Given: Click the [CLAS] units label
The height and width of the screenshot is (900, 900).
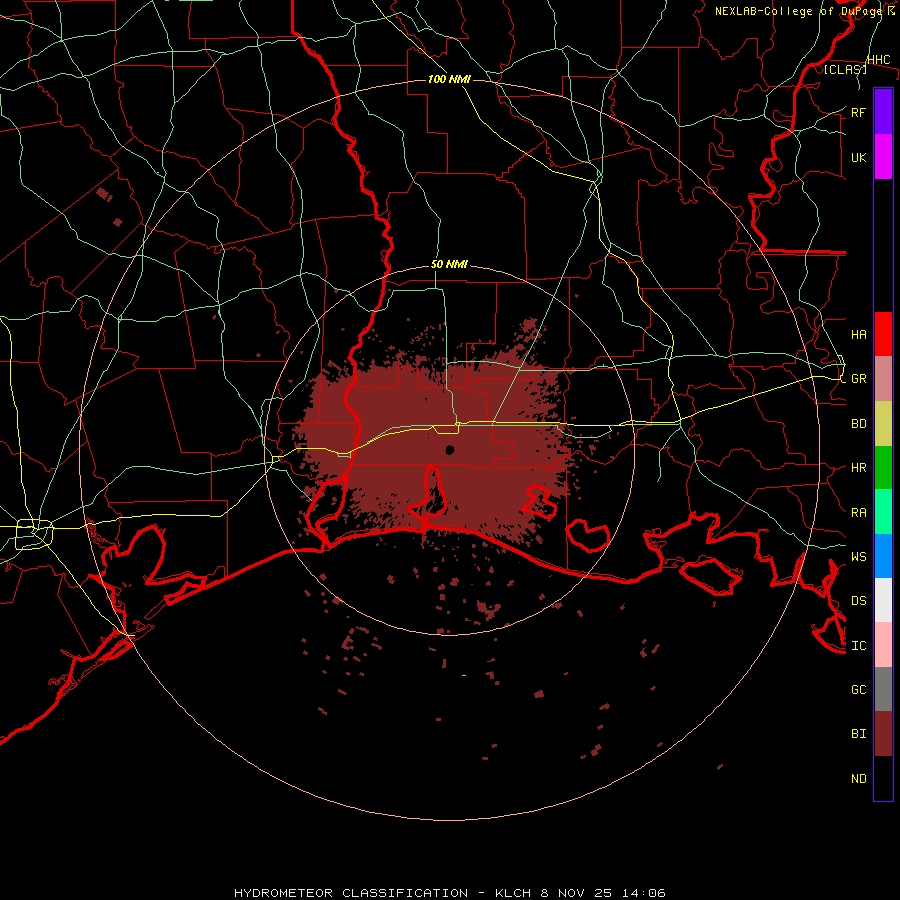Looking at the screenshot, I should point(845,69).
